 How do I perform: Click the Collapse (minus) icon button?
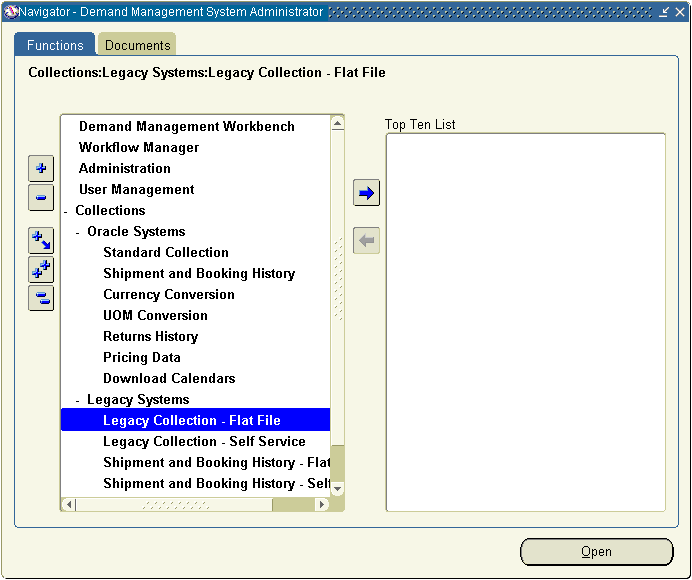pyautogui.click(x=41, y=197)
